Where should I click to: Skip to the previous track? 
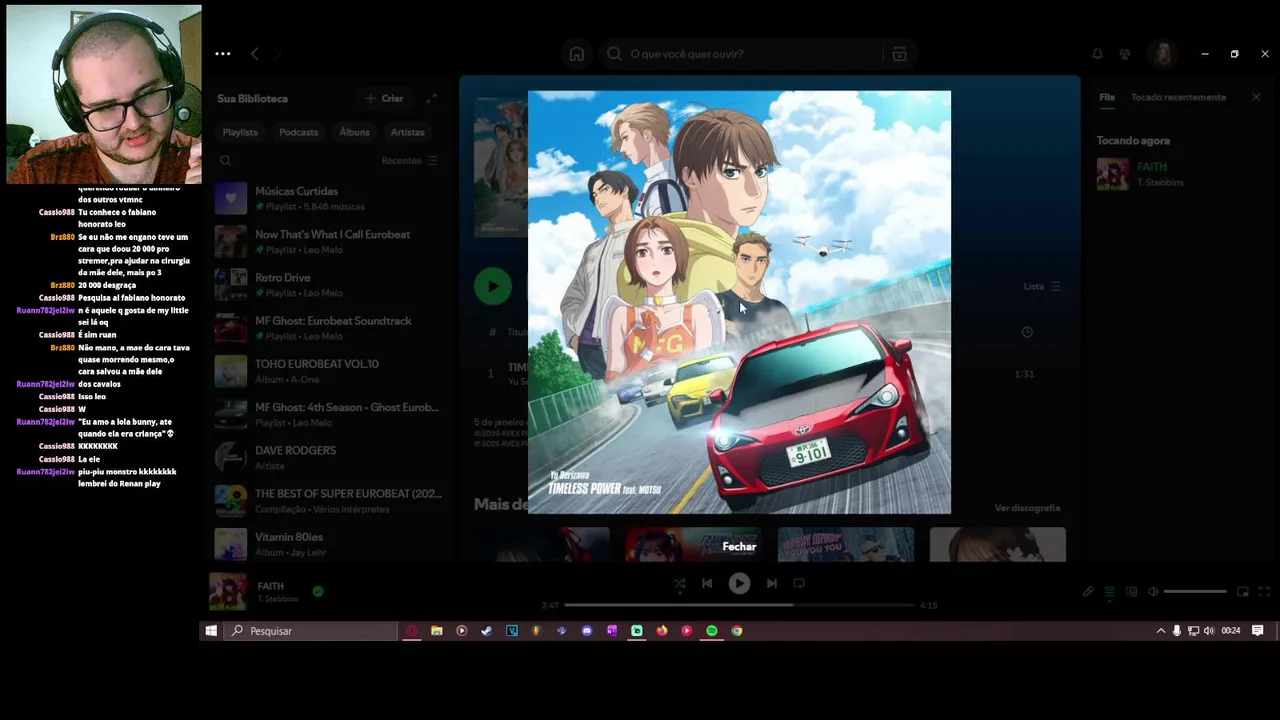pyautogui.click(x=707, y=583)
